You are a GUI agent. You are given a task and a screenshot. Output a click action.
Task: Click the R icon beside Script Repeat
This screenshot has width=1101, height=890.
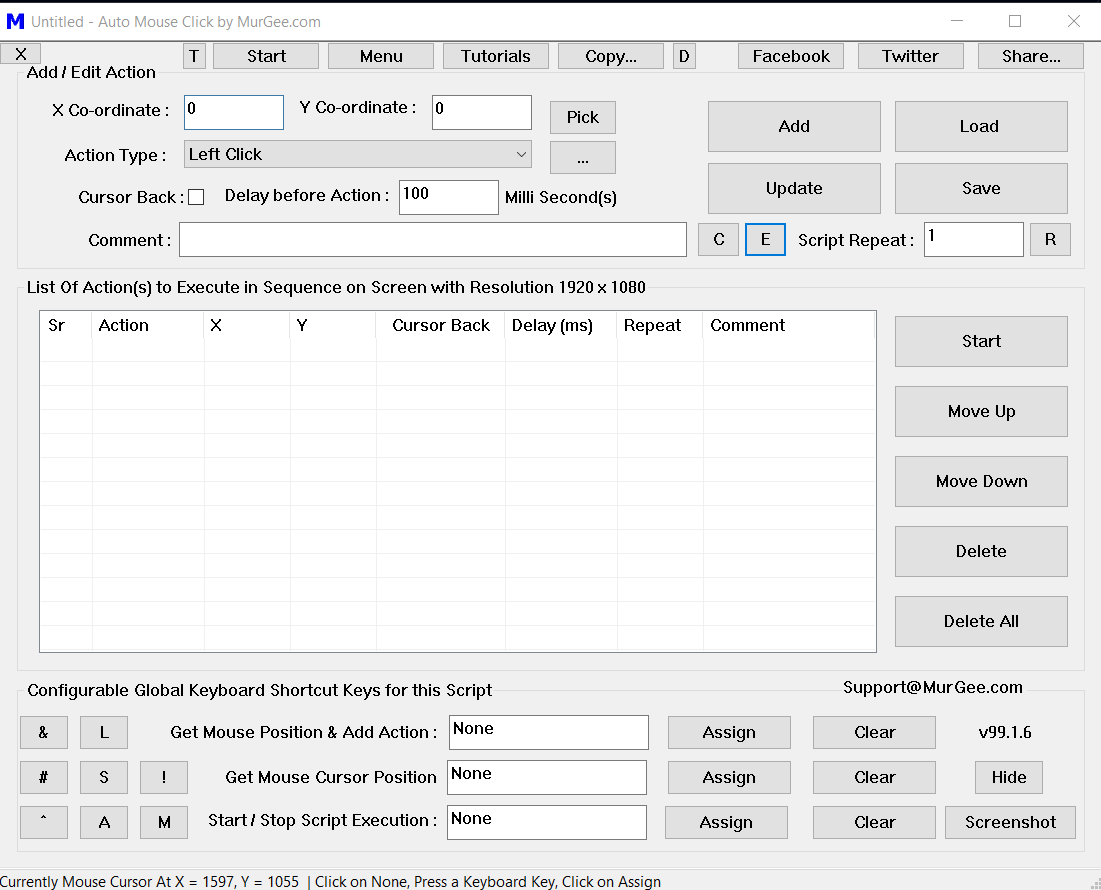(1050, 239)
